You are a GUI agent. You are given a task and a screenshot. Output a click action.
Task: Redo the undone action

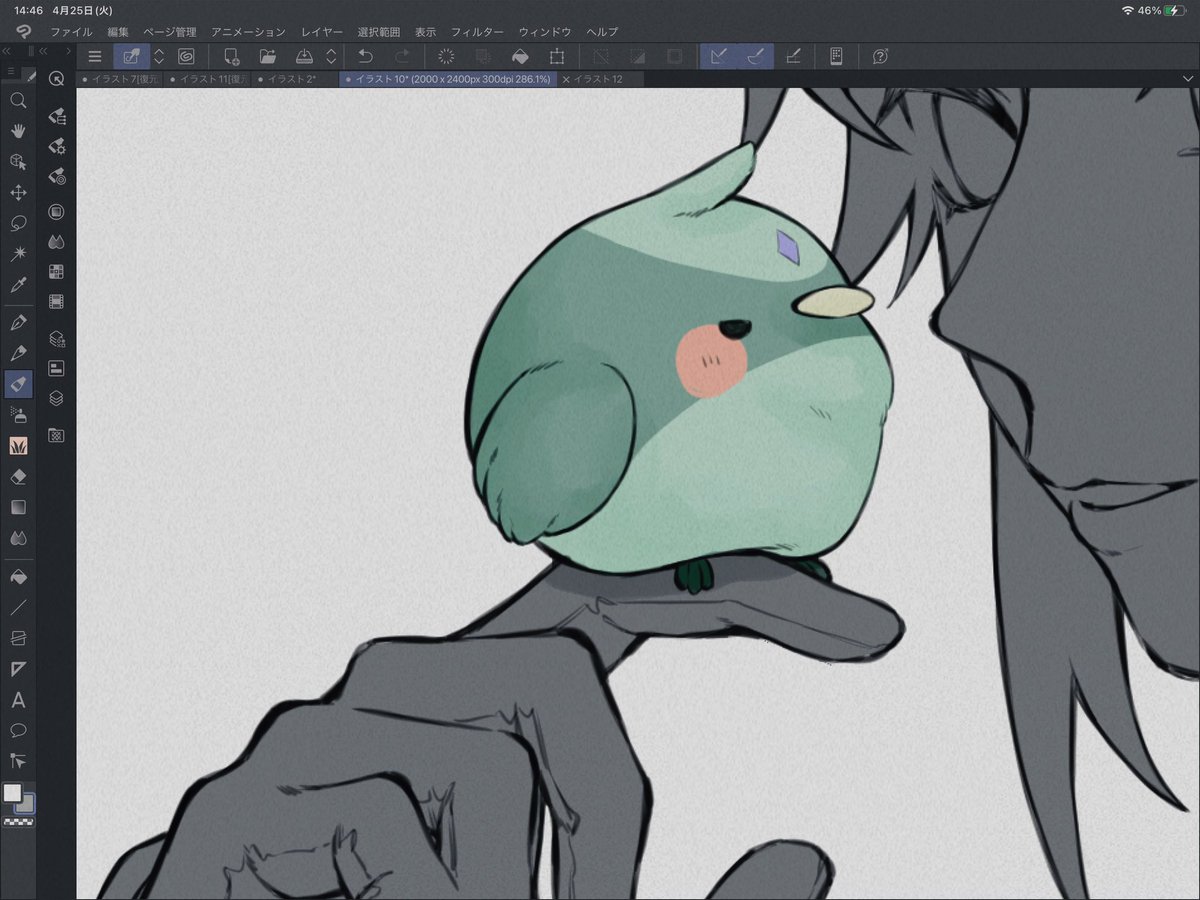pyautogui.click(x=402, y=57)
